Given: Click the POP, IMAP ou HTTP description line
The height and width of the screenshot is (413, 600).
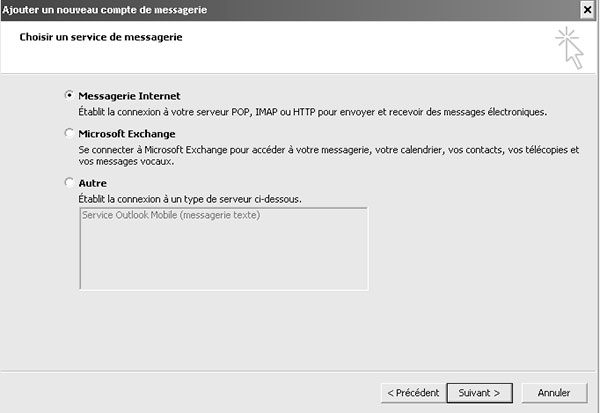Looking at the screenshot, I should [x=313, y=112].
